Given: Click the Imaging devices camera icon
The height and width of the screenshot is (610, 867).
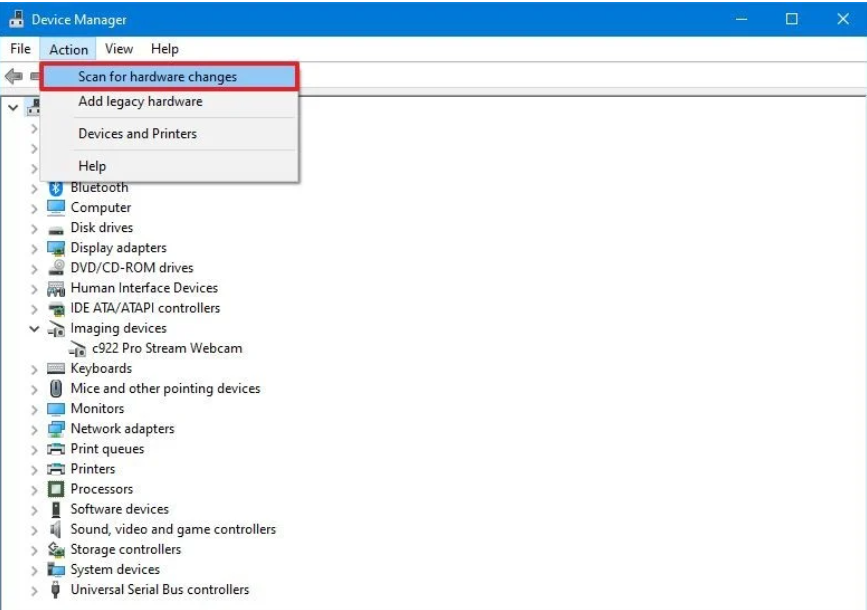Looking at the screenshot, I should 56,329.
